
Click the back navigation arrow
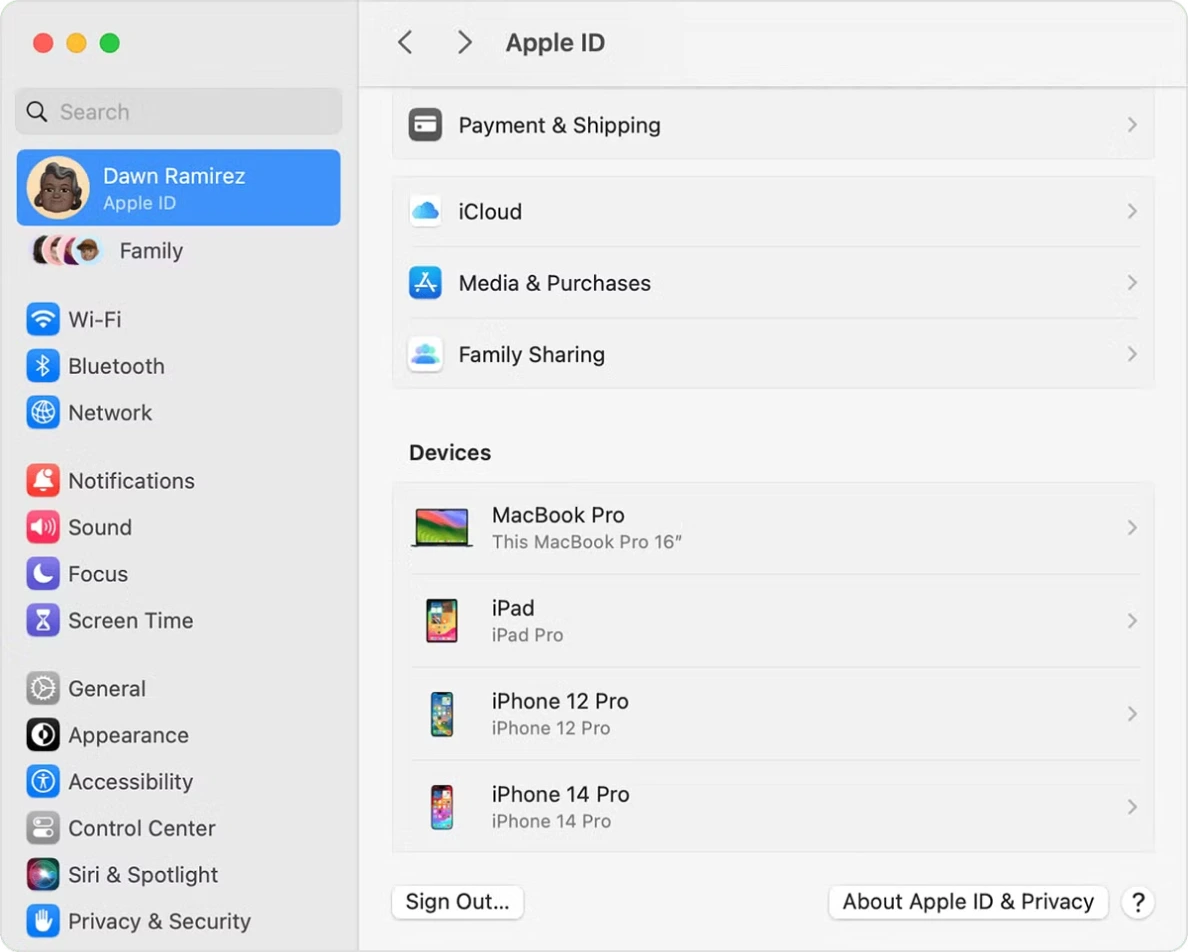click(x=404, y=42)
